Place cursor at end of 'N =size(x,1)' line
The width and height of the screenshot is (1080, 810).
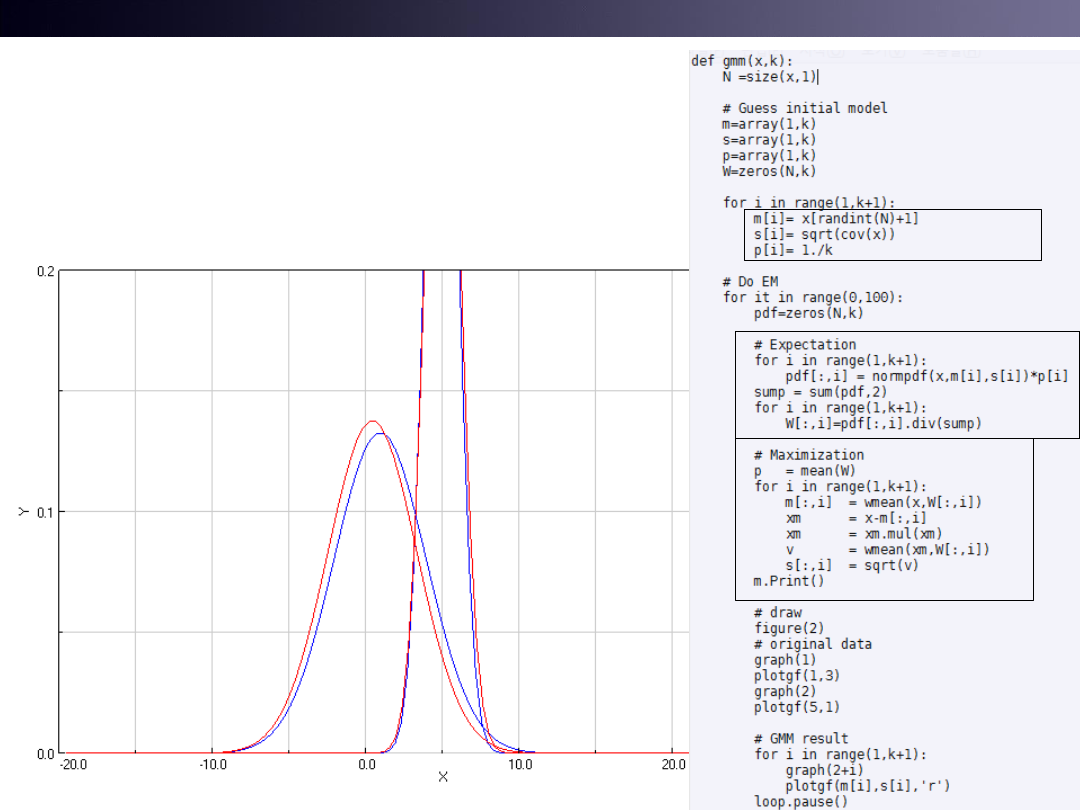pos(818,76)
